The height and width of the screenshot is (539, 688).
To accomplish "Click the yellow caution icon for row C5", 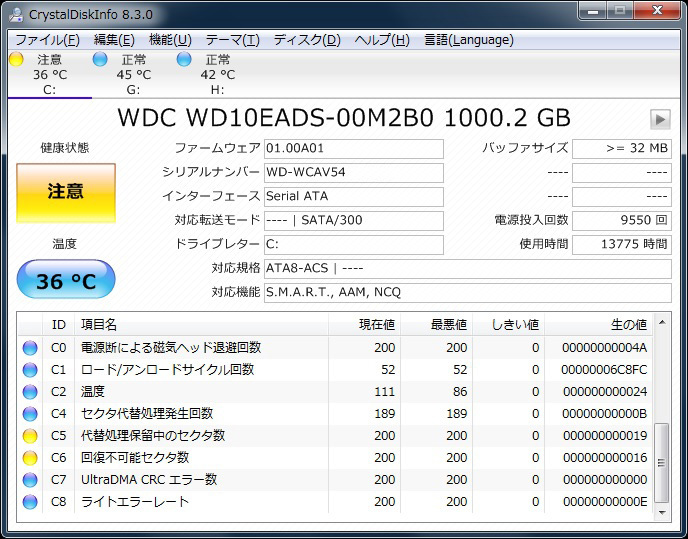I will coord(30,436).
